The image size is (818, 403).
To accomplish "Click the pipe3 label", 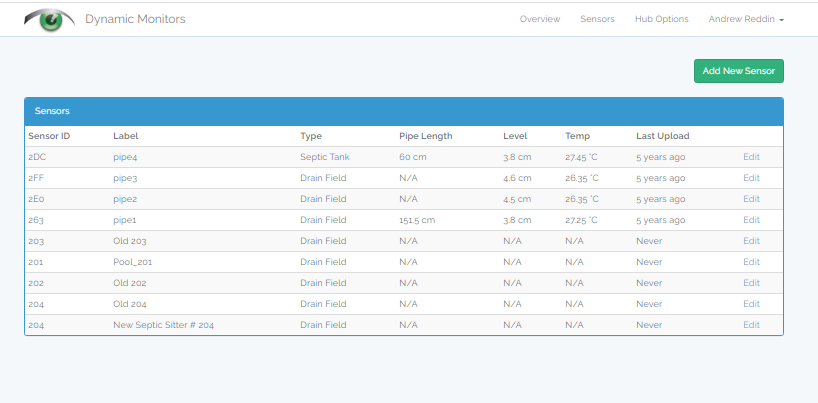I will click(x=125, y=179).
